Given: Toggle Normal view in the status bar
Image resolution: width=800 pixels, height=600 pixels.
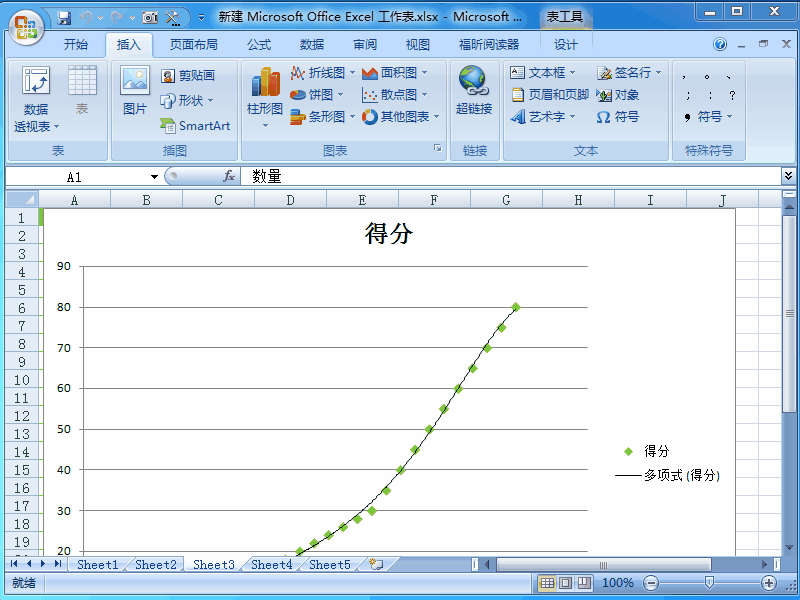Looking at the screenshot, I should (x=545, y=583).
